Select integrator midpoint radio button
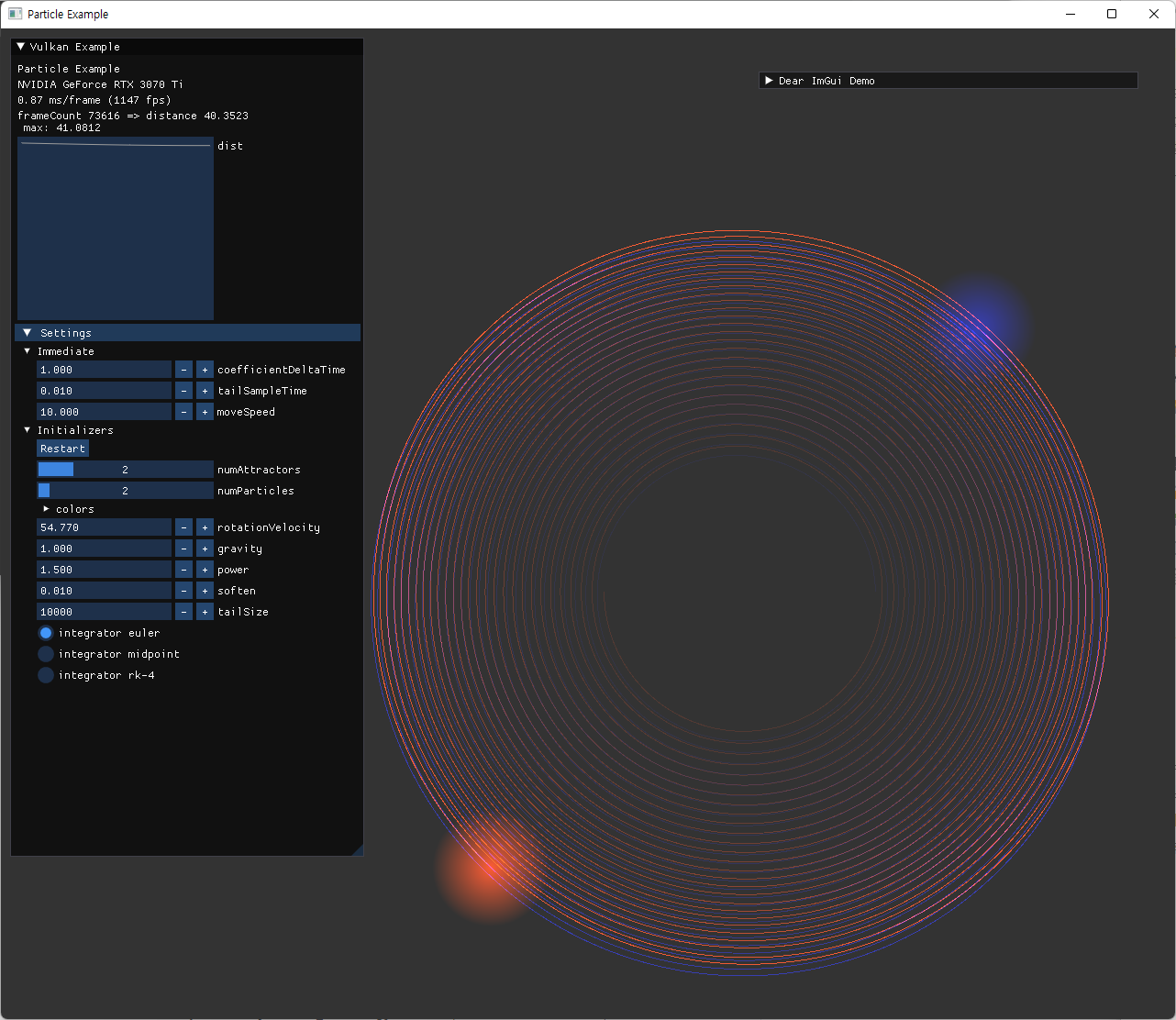This screenshot has width=1176, height=1020. coord(46,654)
